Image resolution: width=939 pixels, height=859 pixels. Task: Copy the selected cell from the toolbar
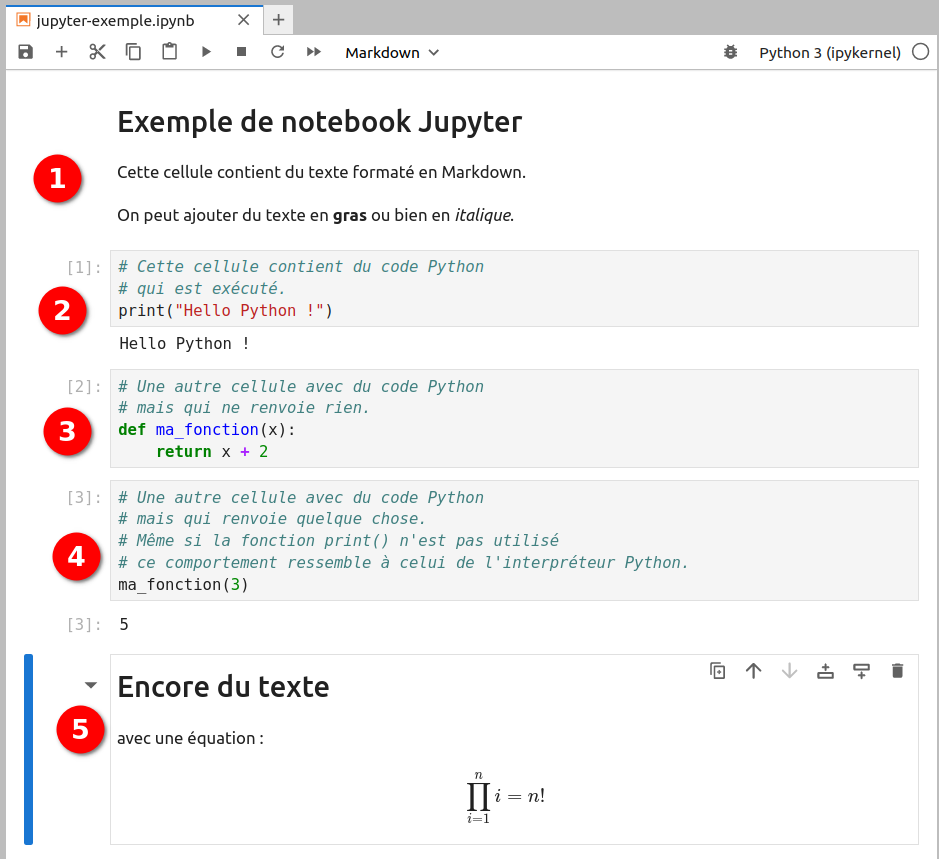tap(133, 52)
